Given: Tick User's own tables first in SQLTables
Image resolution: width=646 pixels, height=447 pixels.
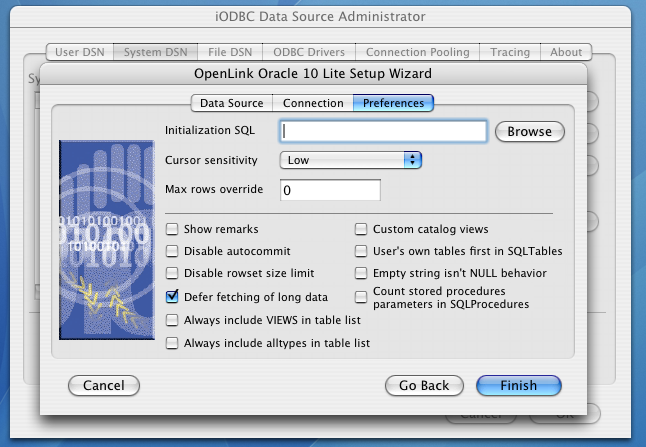Looking at the screenshot, I should (361, 251).
